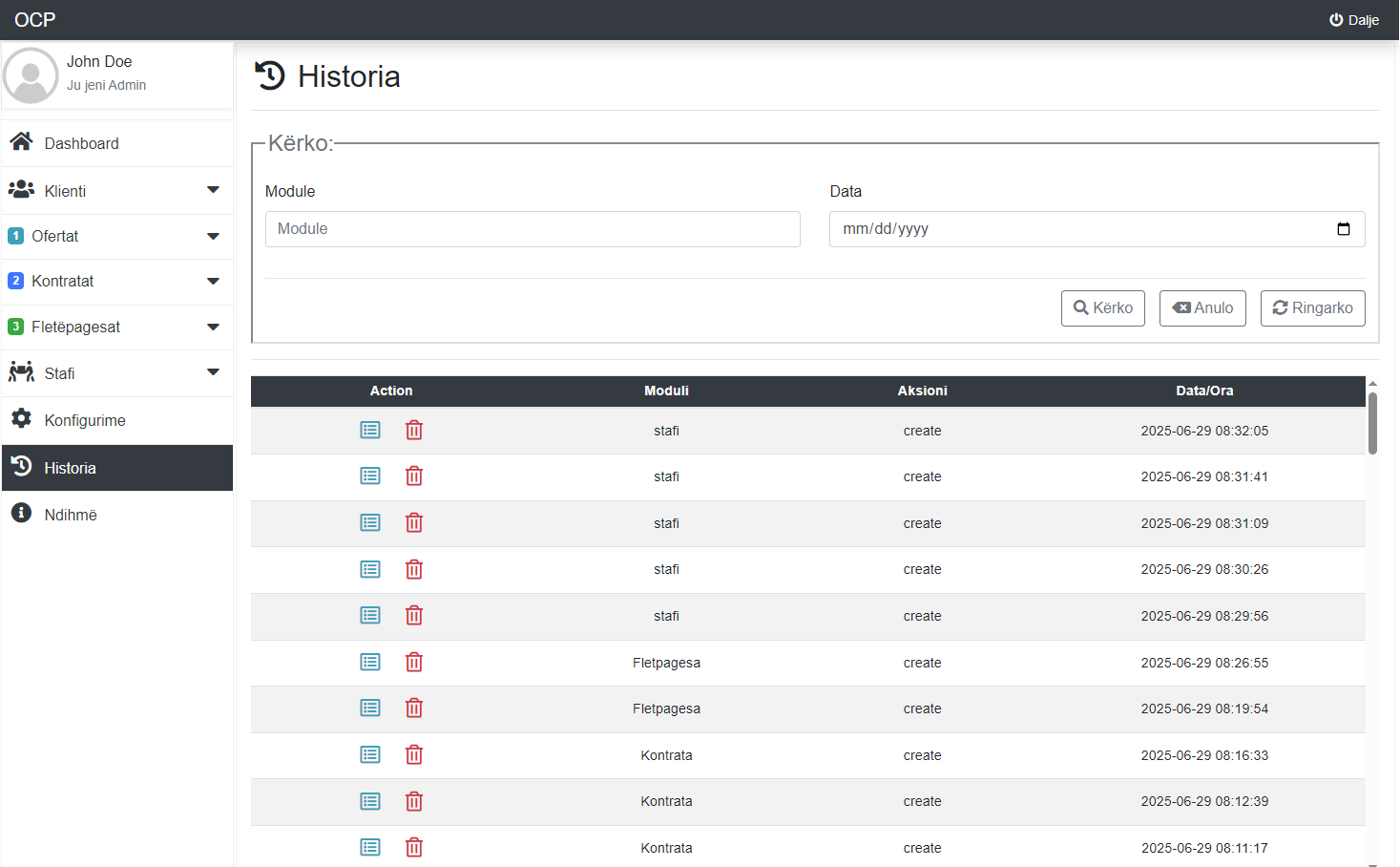Click the Data date input field
Image resolution: width=1400 pixels, height=867 pixels.
coord(1097,229)
